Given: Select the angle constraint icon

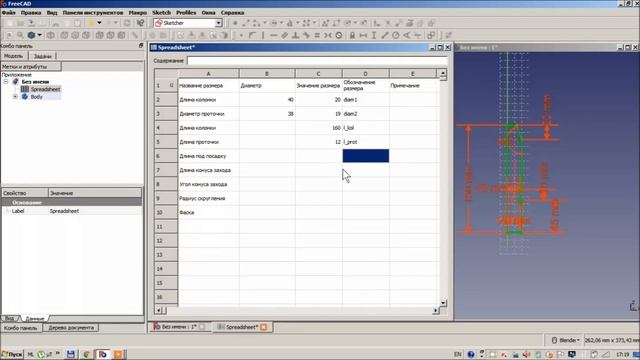Looking at the screenshot, I should pyautogui.click(x=407, y=36).
